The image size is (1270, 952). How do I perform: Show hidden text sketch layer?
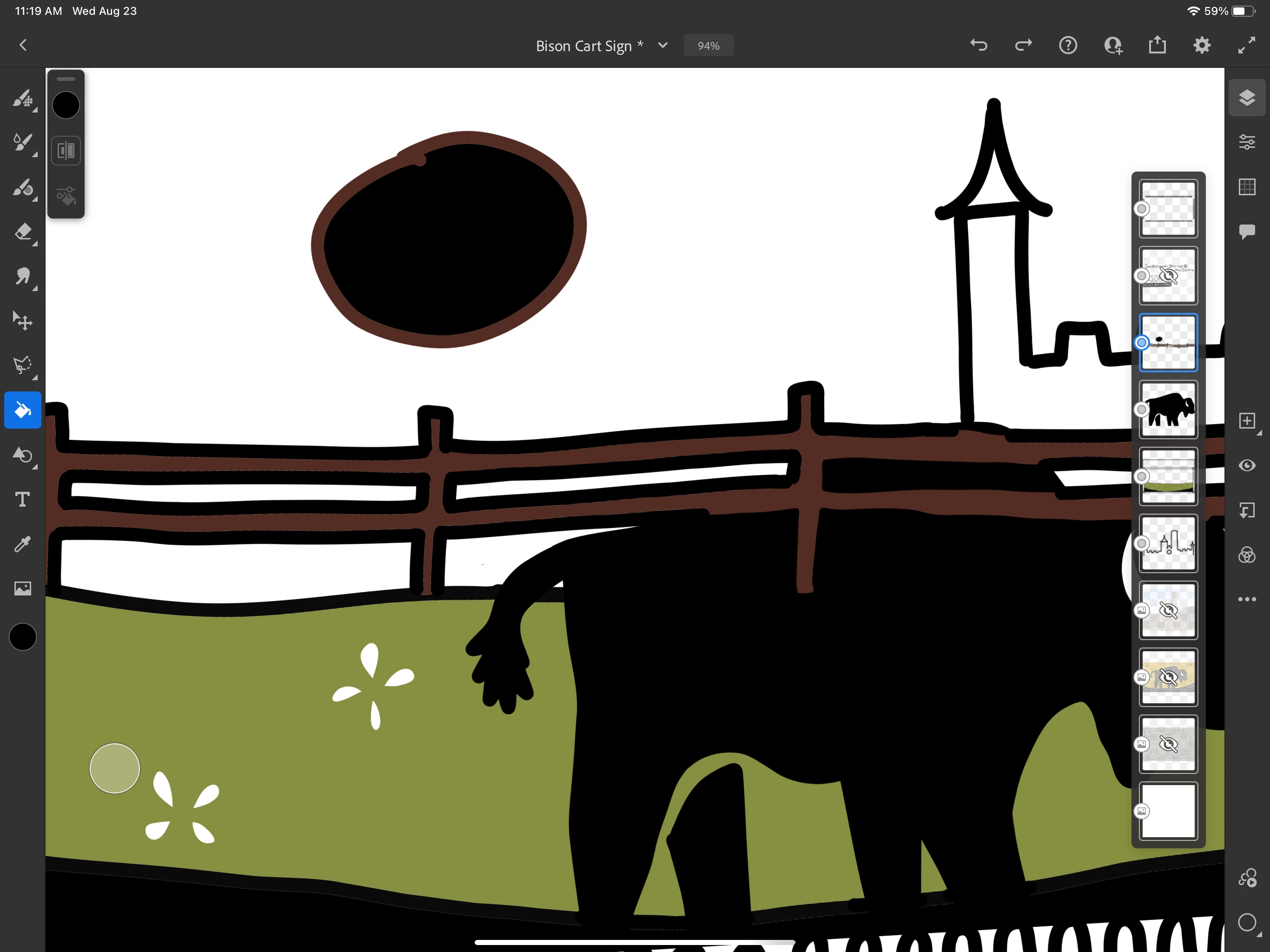point(1168,276)
